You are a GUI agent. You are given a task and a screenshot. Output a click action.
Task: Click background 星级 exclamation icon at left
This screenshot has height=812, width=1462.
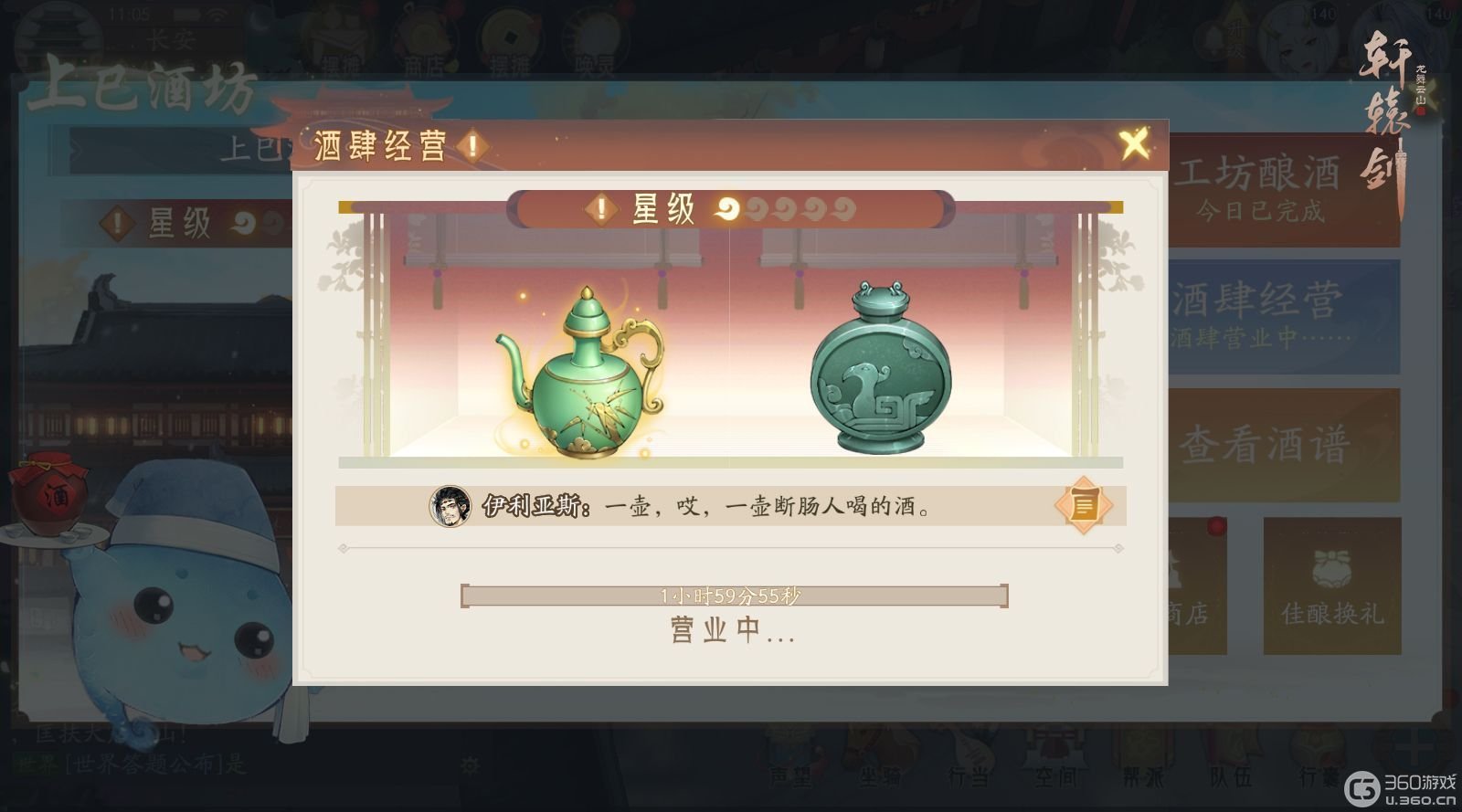click(x=118, y=223)
